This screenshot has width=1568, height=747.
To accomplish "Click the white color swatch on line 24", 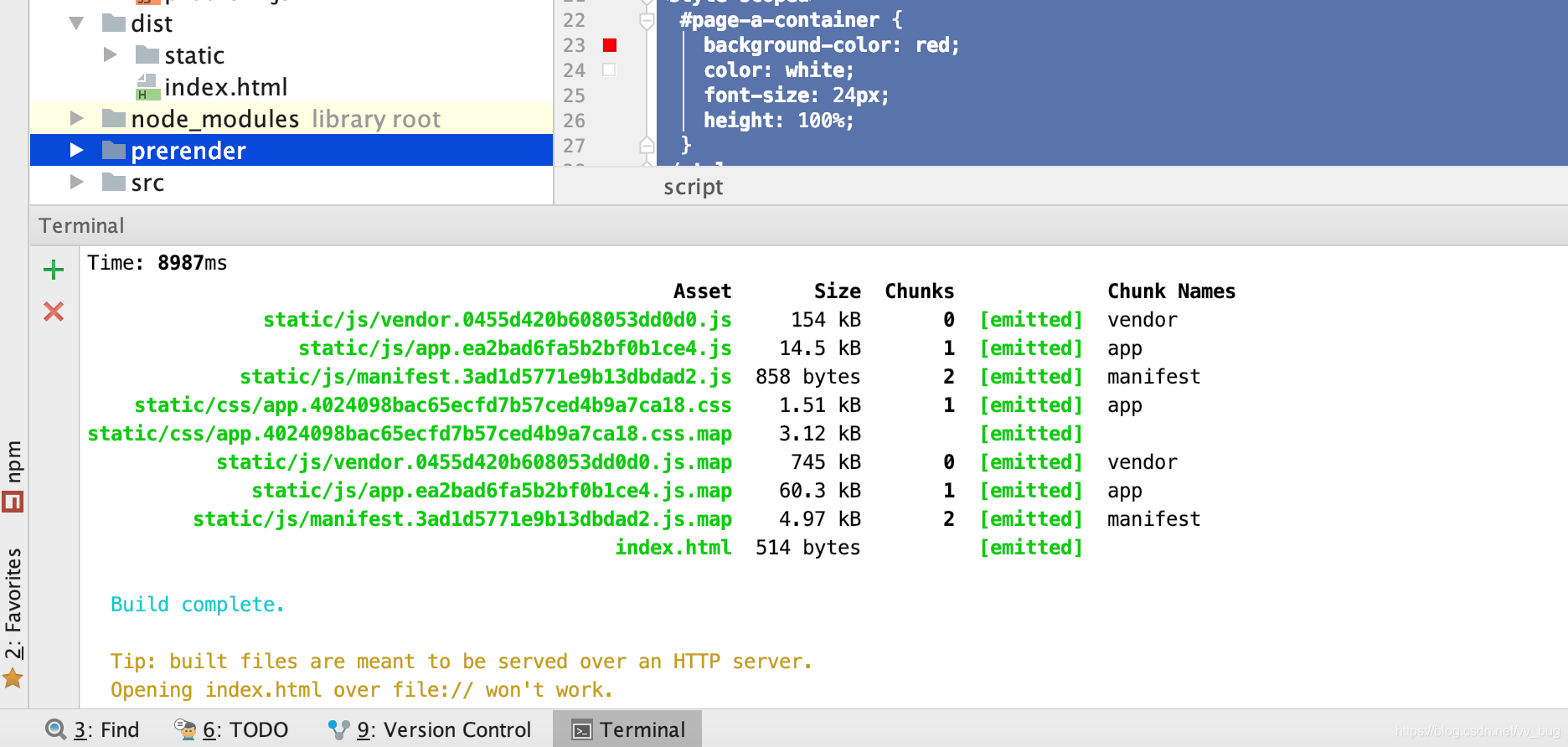I will click(x=610, y=70).
